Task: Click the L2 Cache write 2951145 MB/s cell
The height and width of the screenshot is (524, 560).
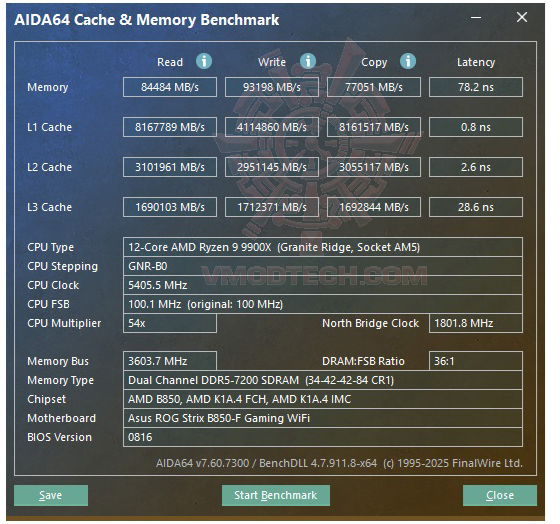Action: coord(272,167)
